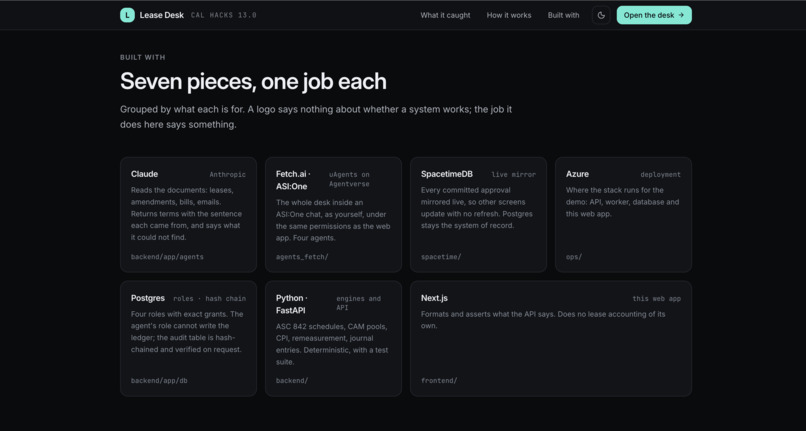806x431 pixels.
Task: Click the this web app tag
Action: [656, 298]
